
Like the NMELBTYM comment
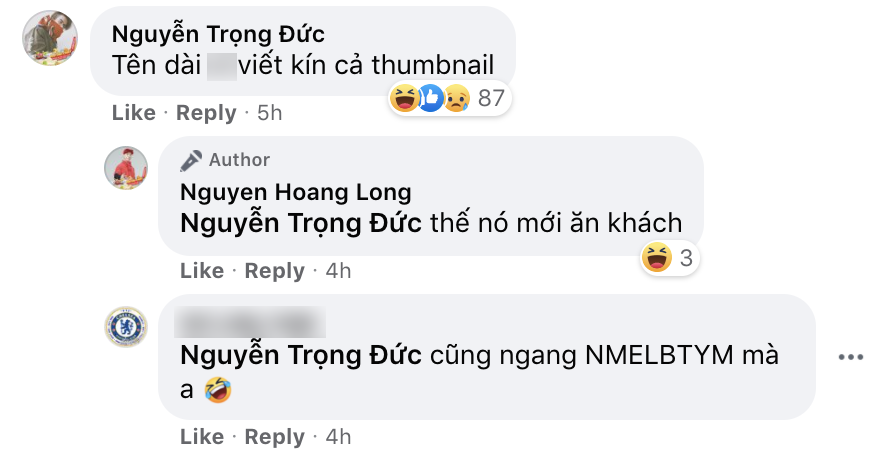click(x=202, y=436)
